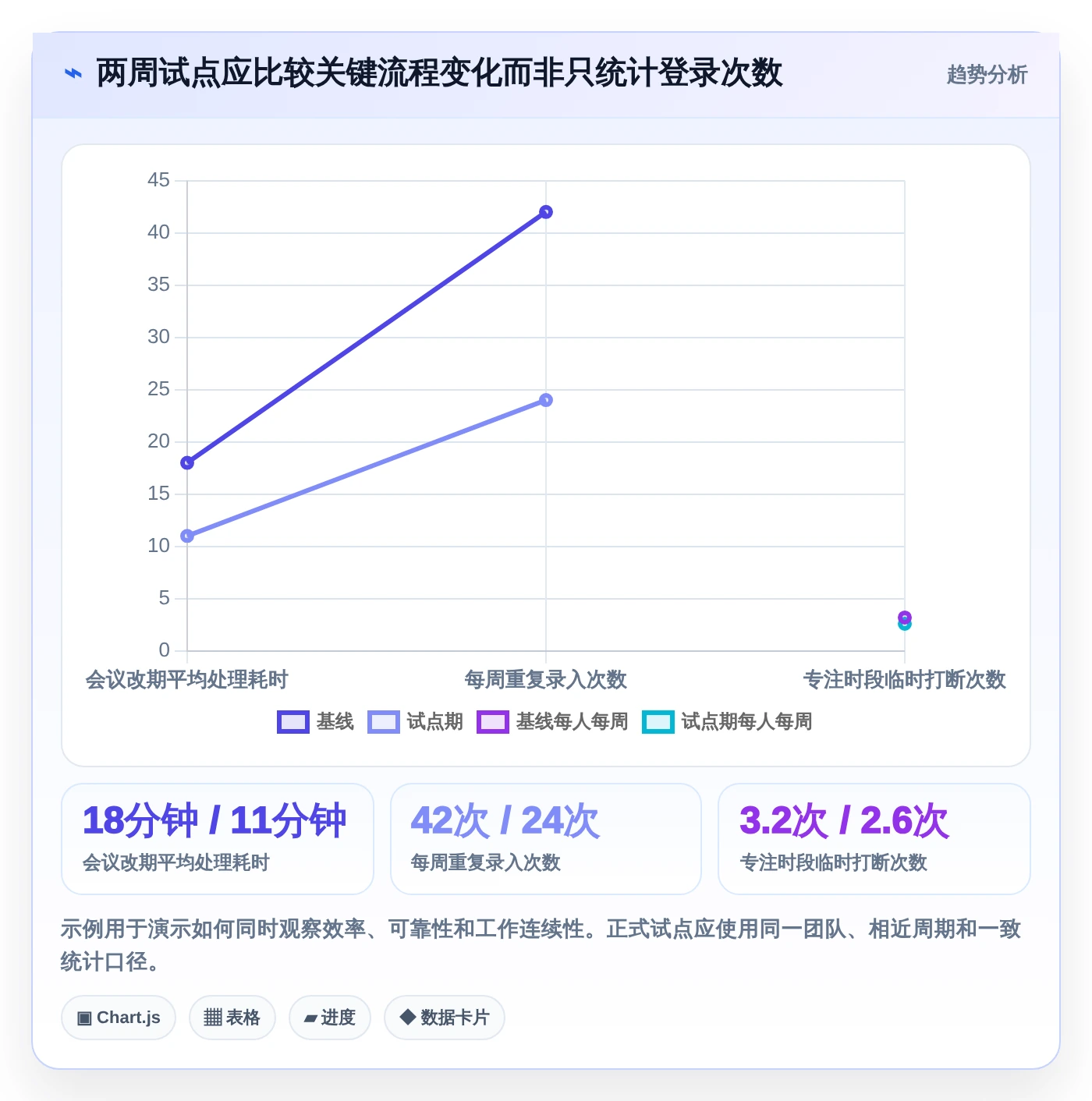Click the y-axis value 45

coord(158,180)
